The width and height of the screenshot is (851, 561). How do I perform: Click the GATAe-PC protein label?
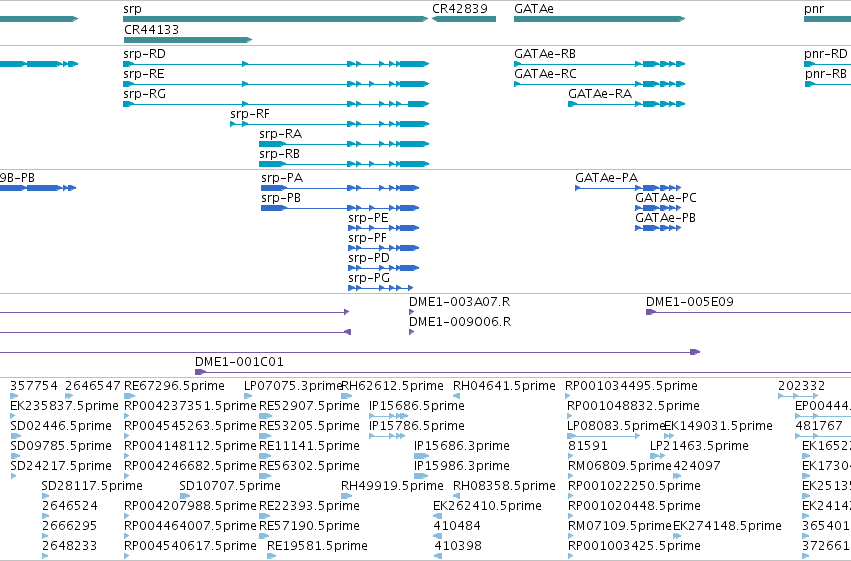[666, 198]
